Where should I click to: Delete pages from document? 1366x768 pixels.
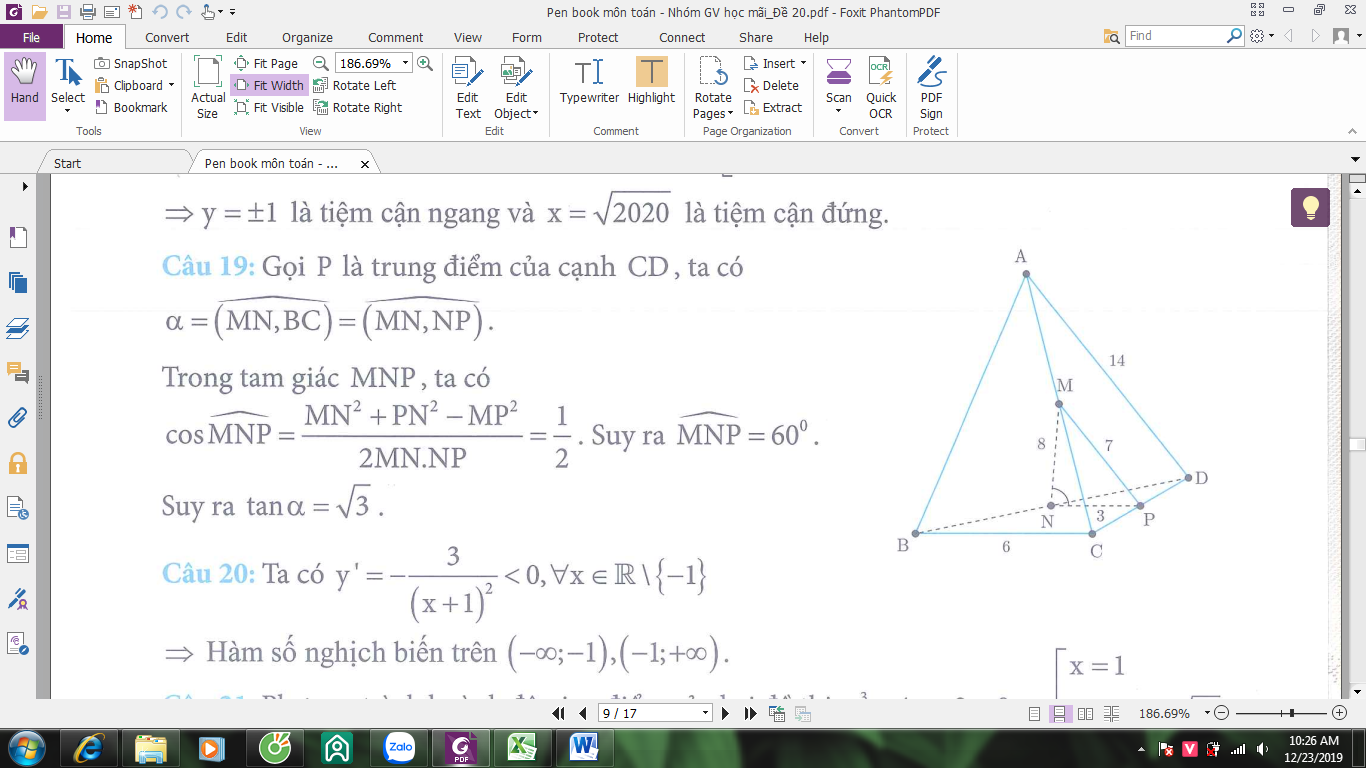[771, 85]
